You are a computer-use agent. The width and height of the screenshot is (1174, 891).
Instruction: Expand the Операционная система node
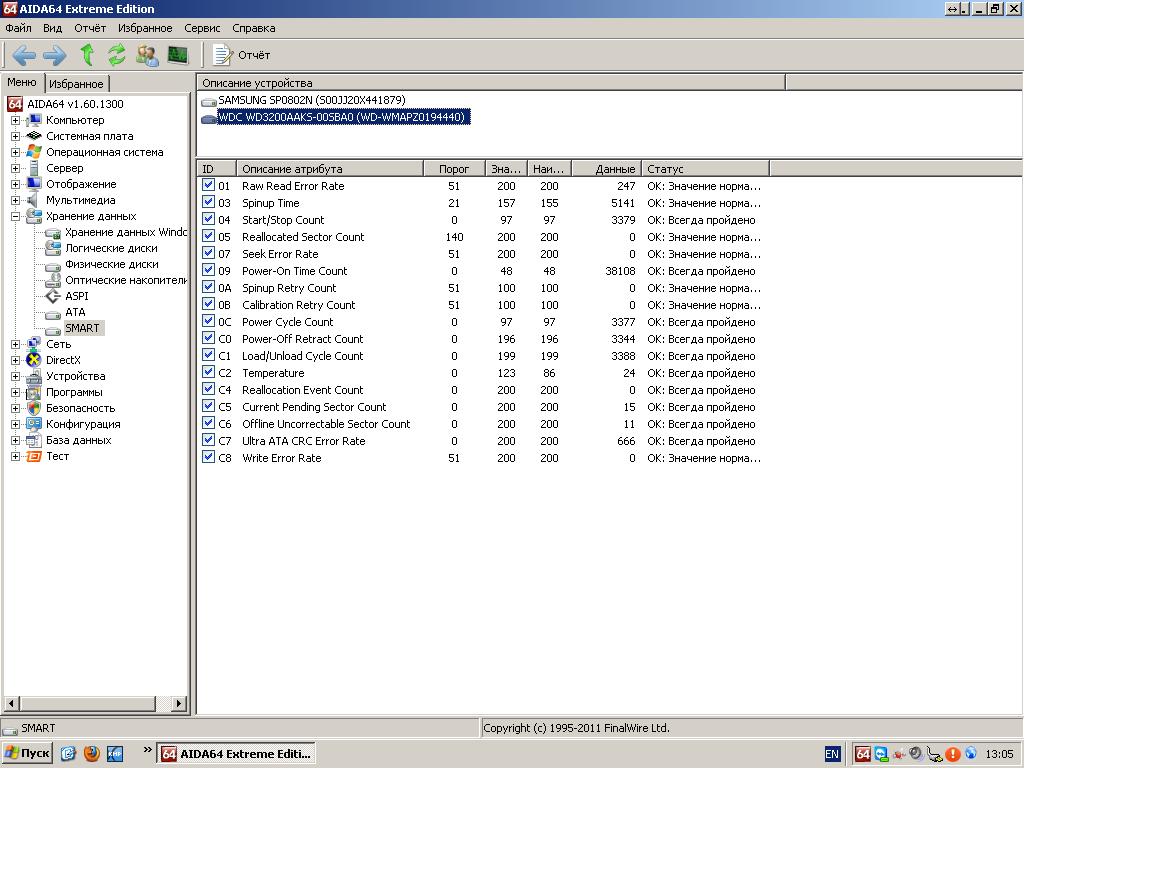(x=15, y=152)
